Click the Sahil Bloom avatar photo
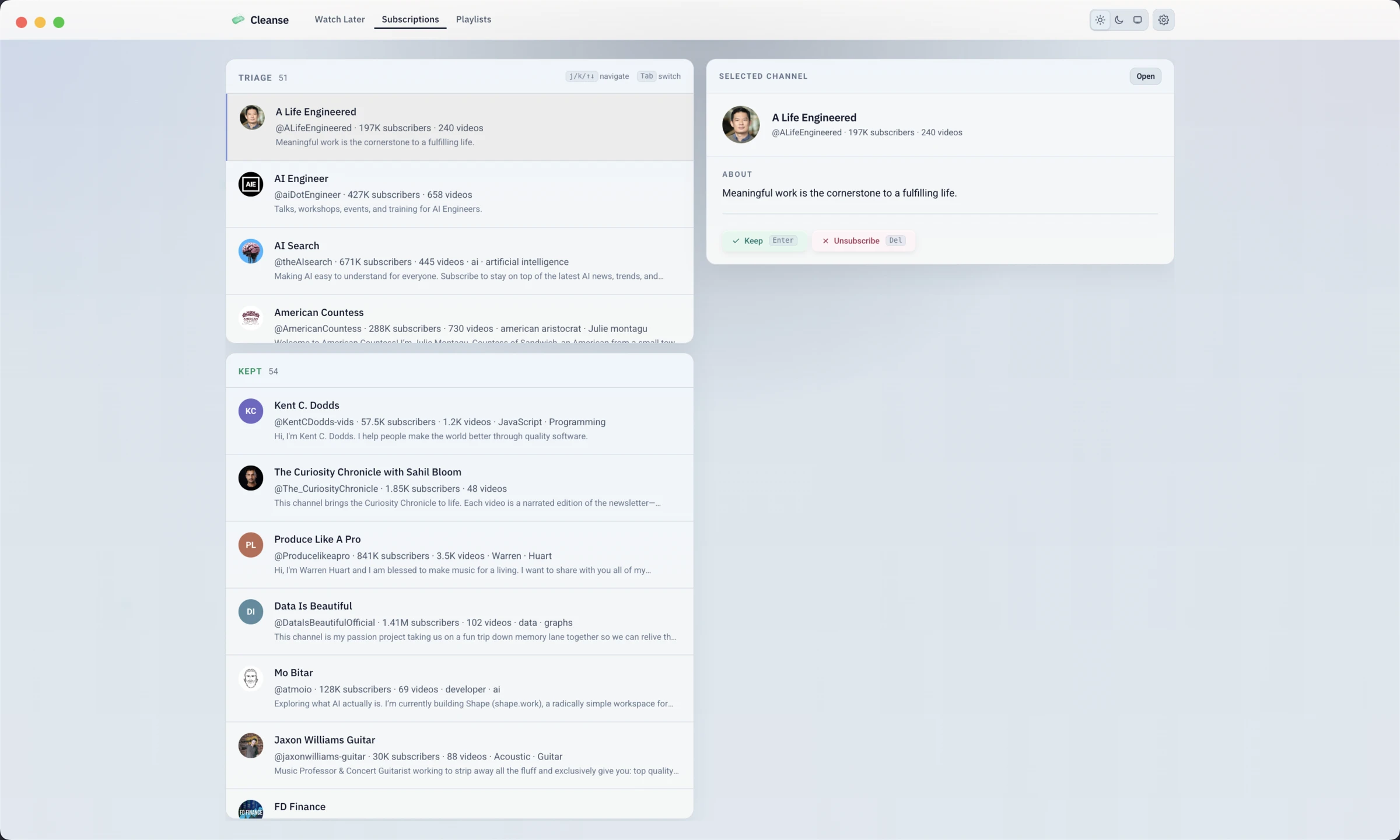The height and width of the screenshot is (840, 1400). pos(251,478)
